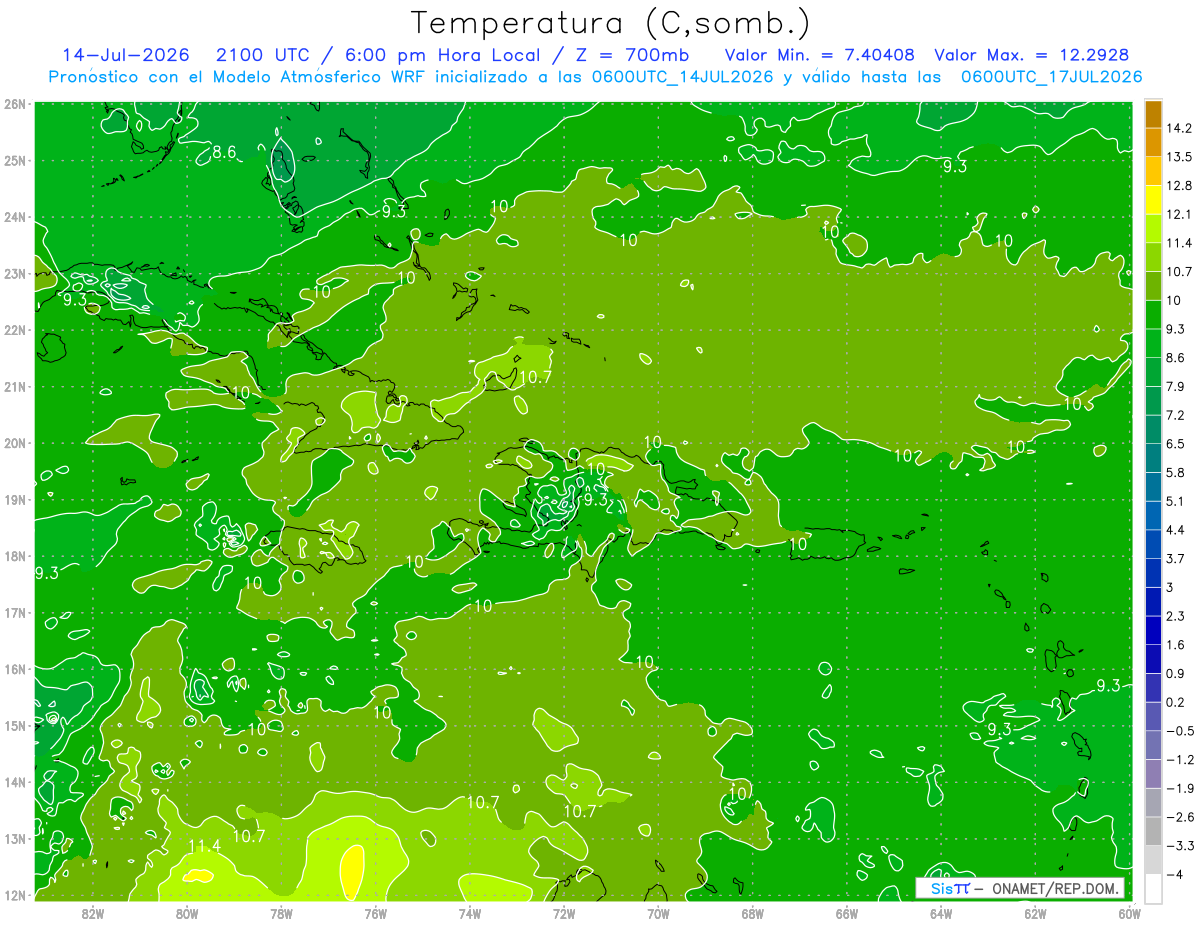Click the "22N" latitude axis label

point(15,330)
